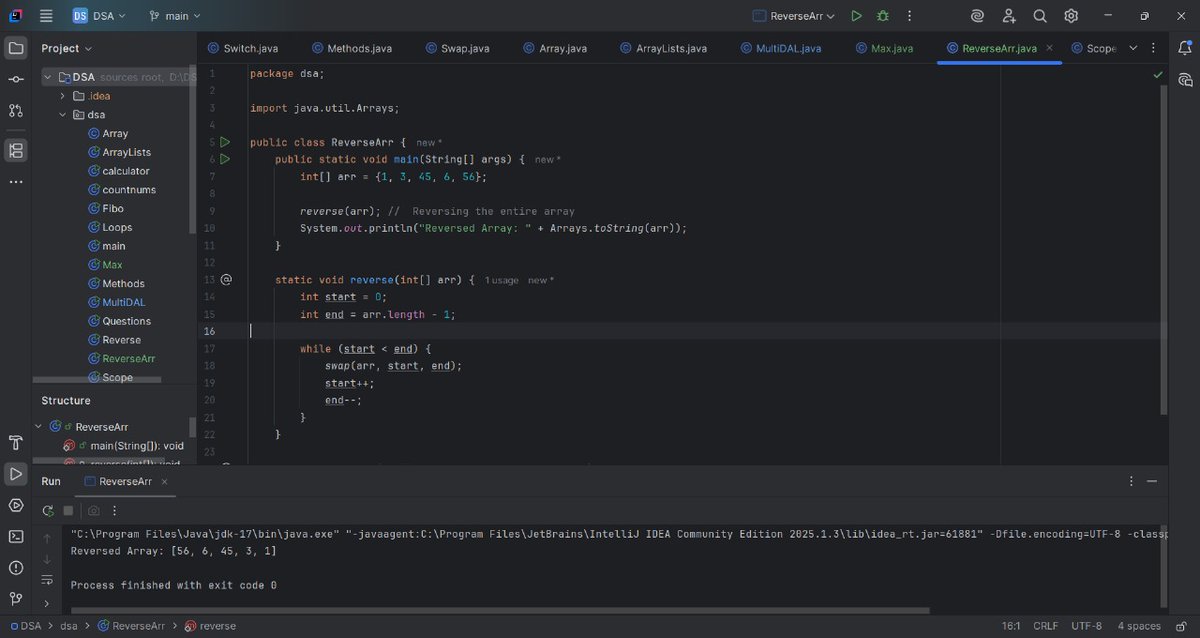Open Search Everywhere magnifier icon
This screenshot has width=1200, height=638.
tap(1040, 16)
